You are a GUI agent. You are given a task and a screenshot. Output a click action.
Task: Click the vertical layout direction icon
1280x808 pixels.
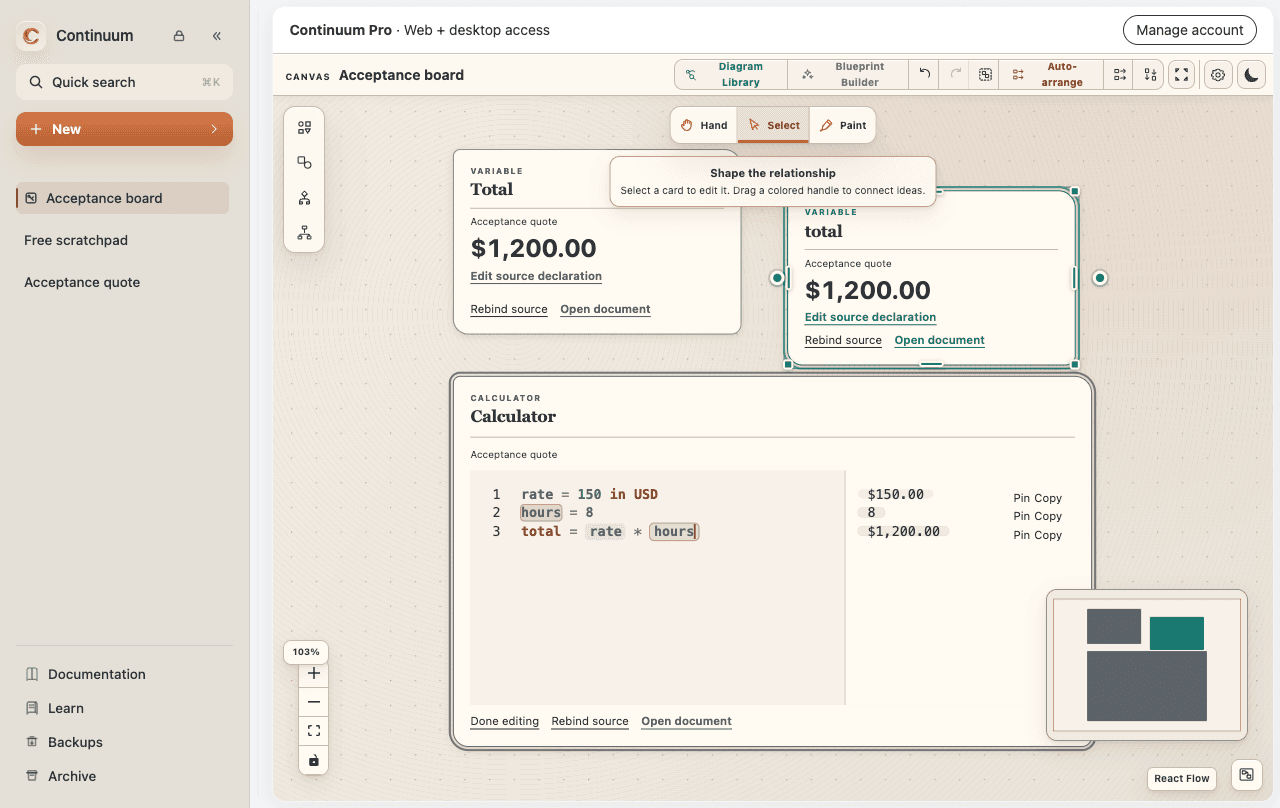point(1150,75)
